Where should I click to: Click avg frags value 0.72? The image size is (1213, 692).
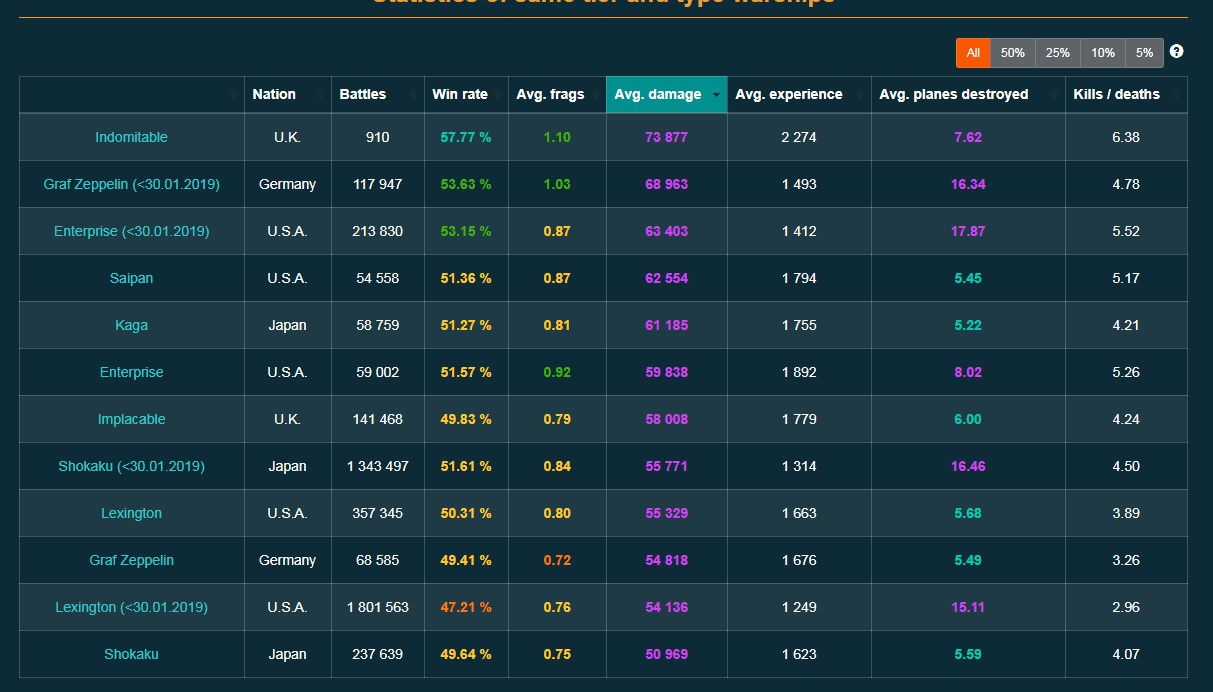pyautogui.click(x=557, y=560)
